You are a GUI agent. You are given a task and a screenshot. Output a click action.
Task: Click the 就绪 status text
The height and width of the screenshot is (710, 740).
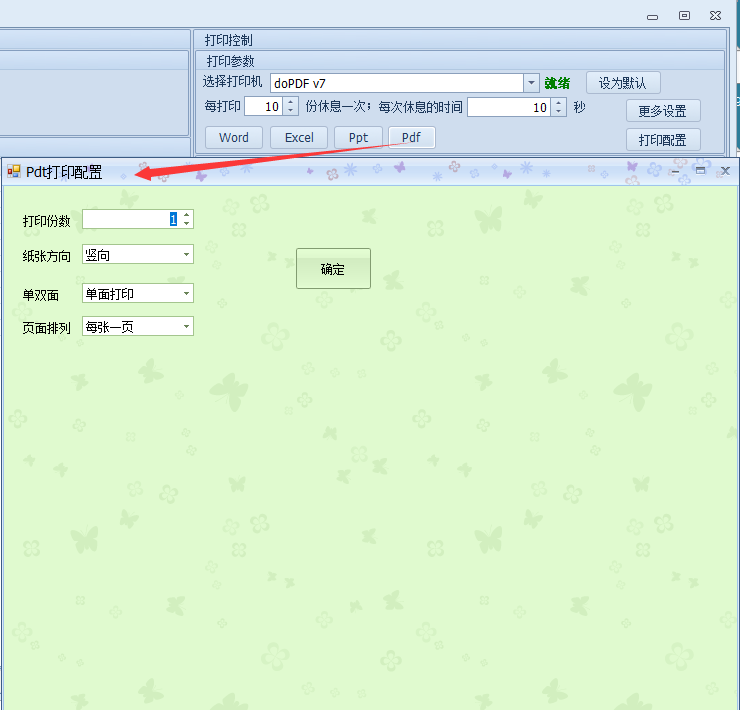click(557, 83)
